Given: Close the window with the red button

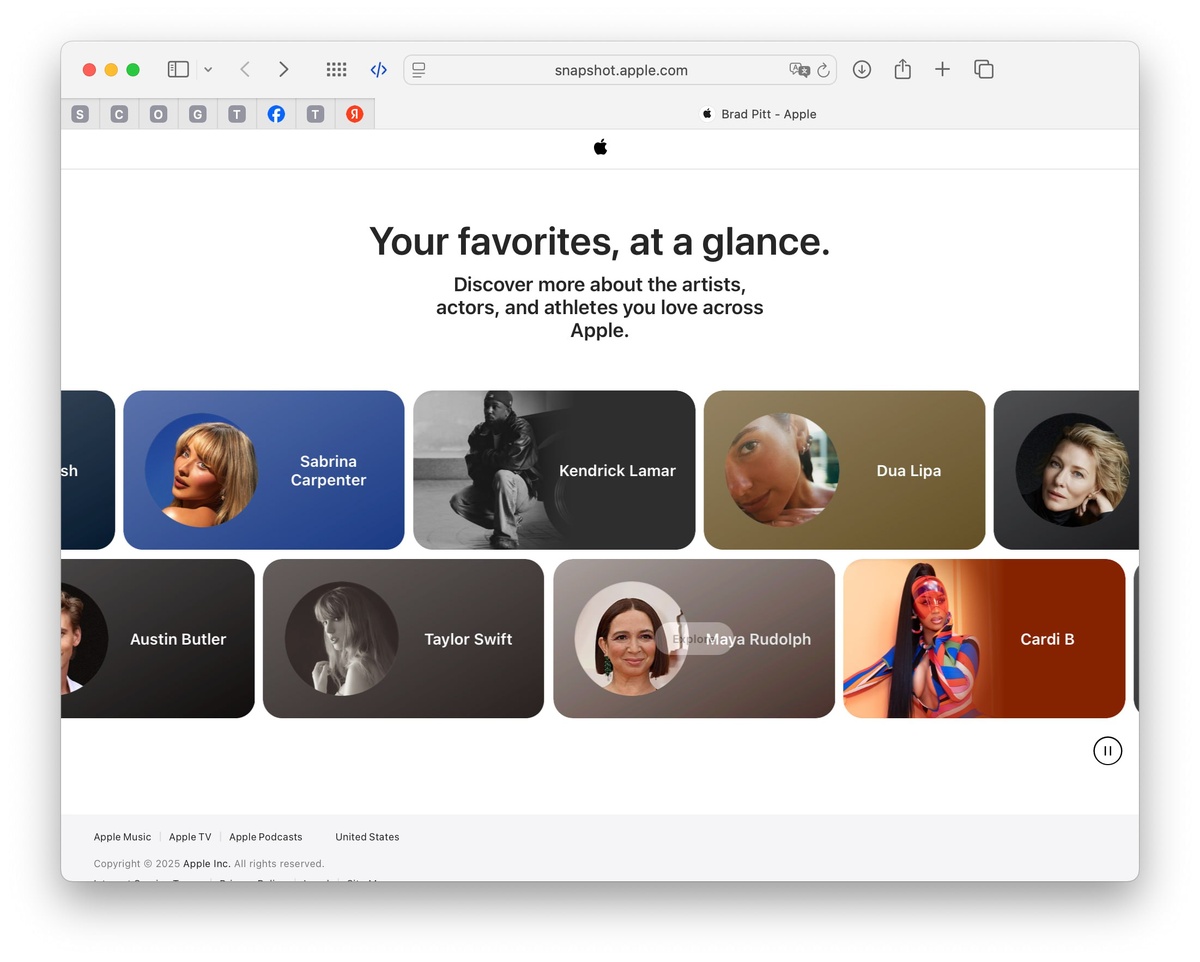Looking at the screenshot, I should click(89, 70).
